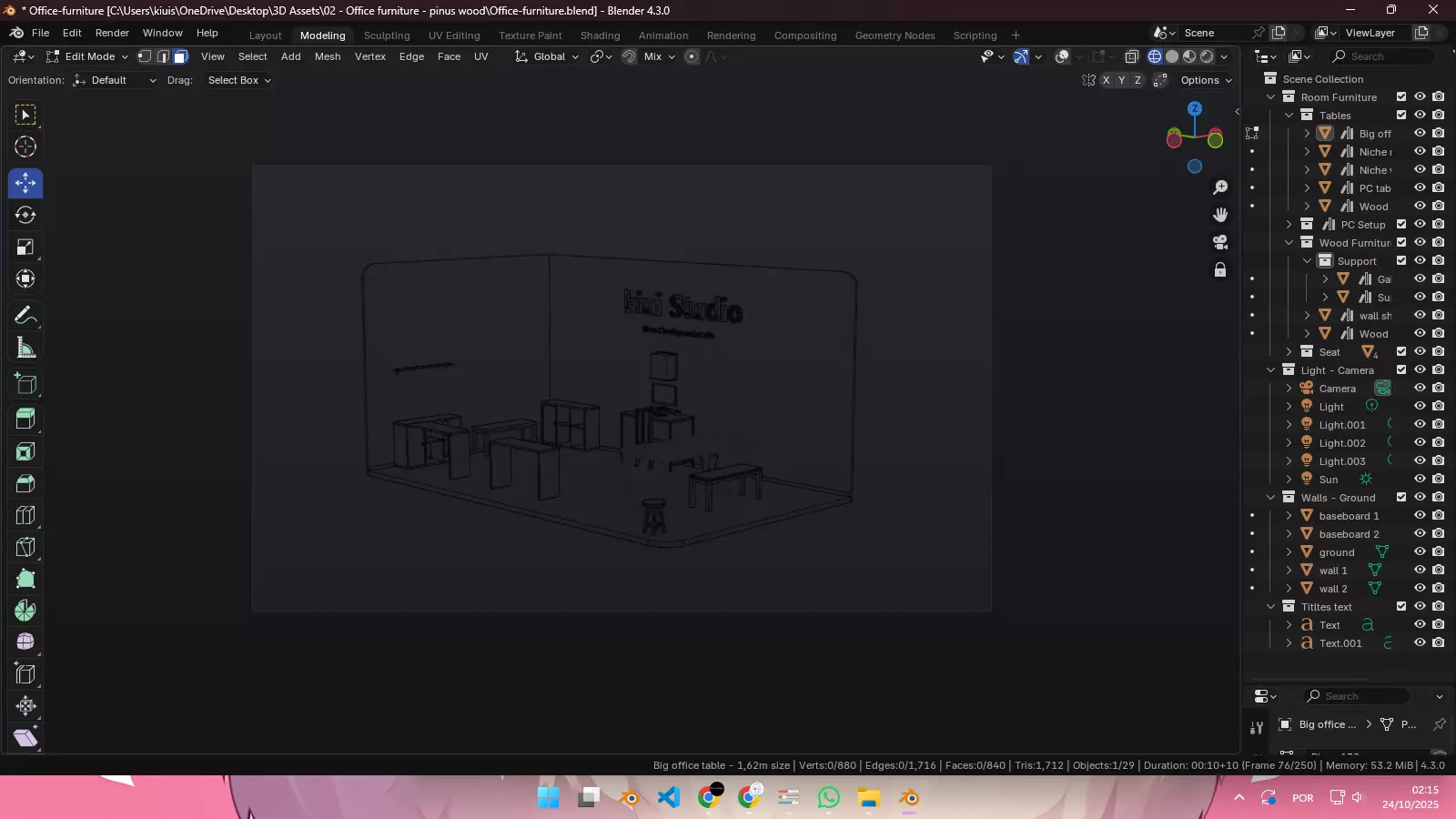The height and width of the screenshot is (819, 1456).
Task: Switch viewport shading to Solid
Action: tap(1172, 56)
